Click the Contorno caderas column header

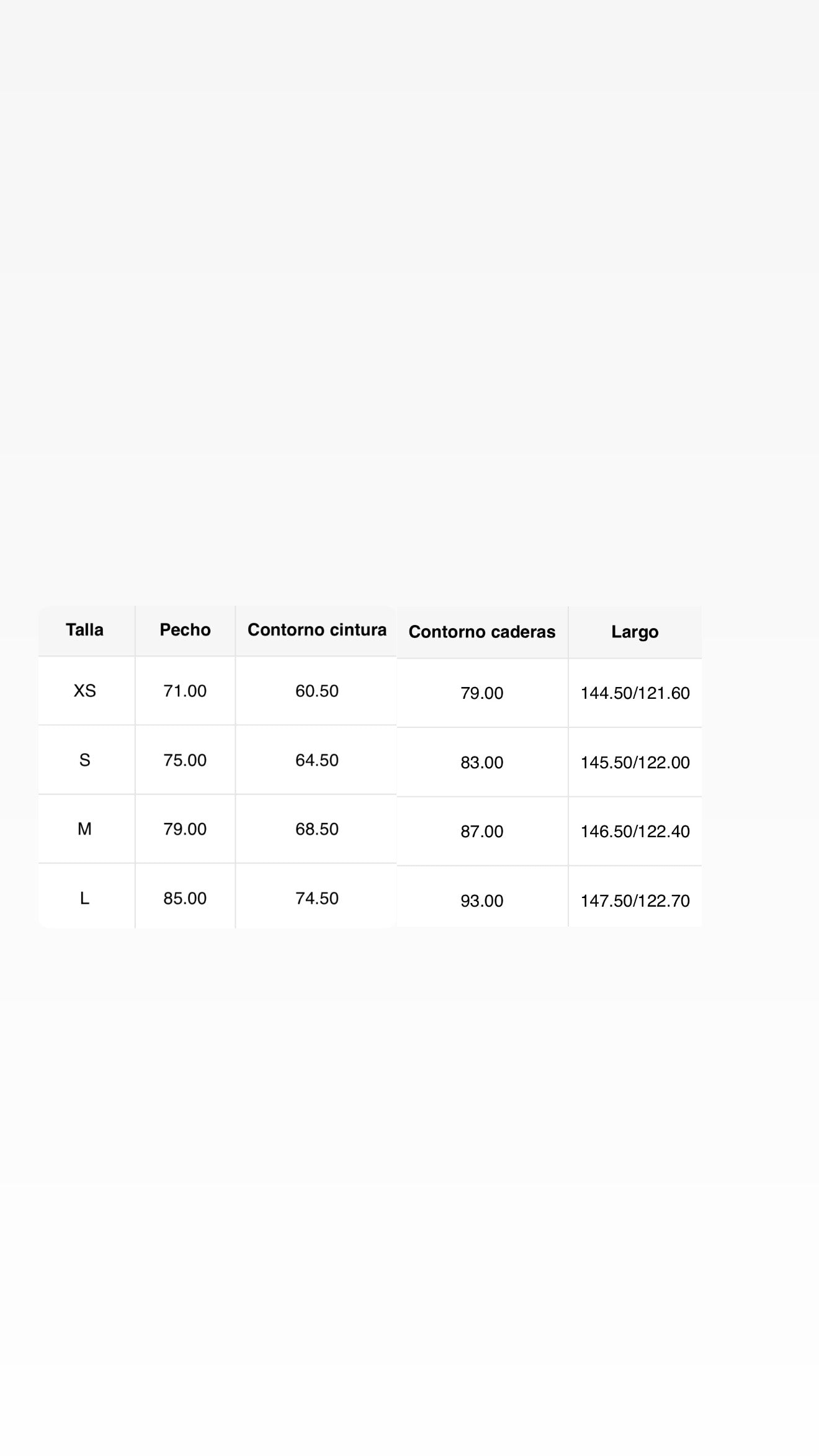click(x=482, y=632)
